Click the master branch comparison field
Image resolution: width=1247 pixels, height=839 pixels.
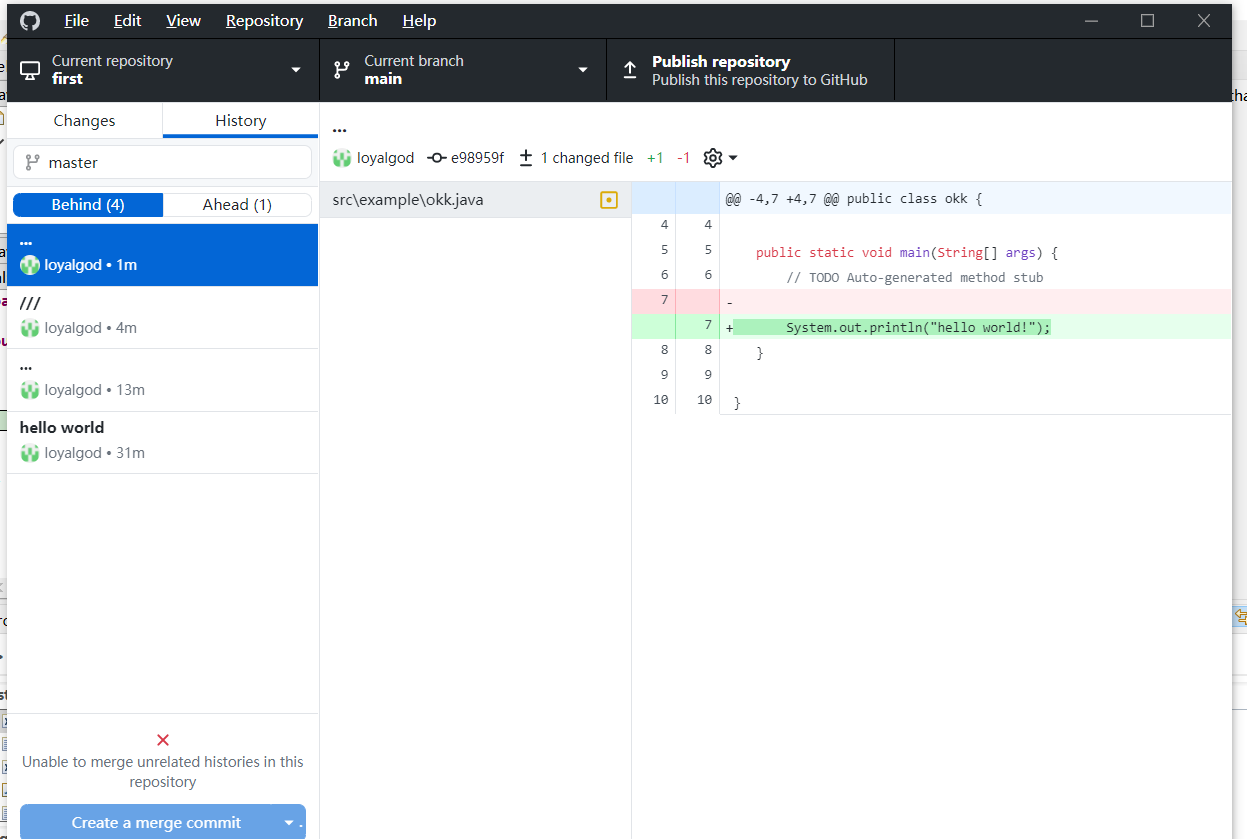point(163,162)
